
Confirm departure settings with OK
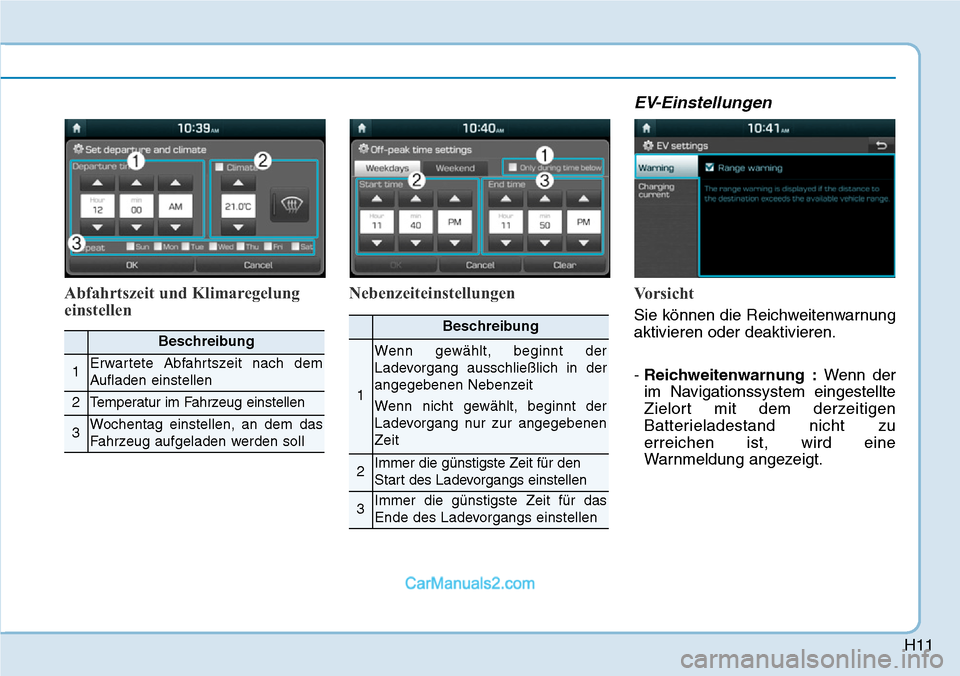coord(132,265)
